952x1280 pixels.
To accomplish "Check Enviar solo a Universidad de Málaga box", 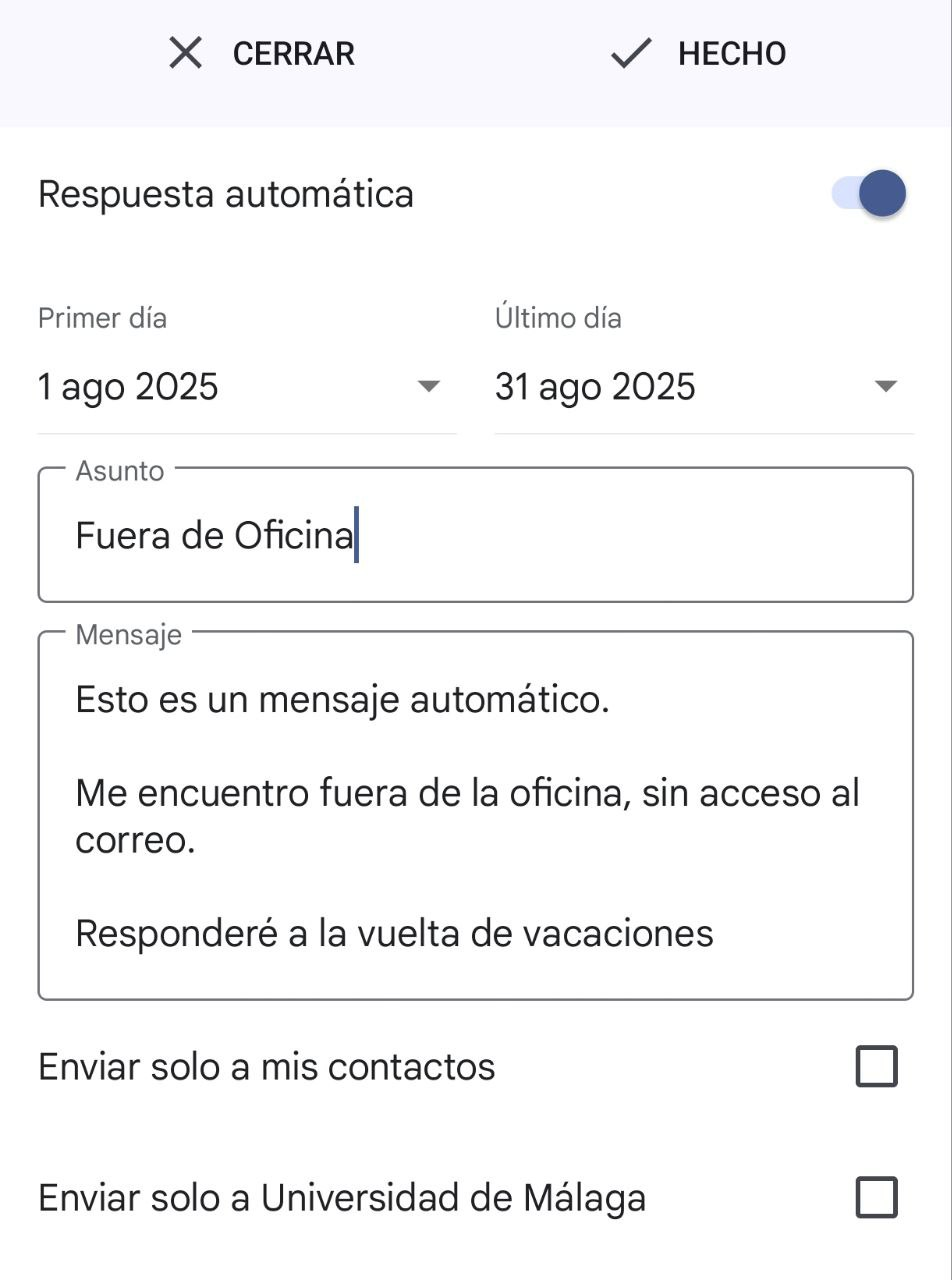I will pos(877,1197).
